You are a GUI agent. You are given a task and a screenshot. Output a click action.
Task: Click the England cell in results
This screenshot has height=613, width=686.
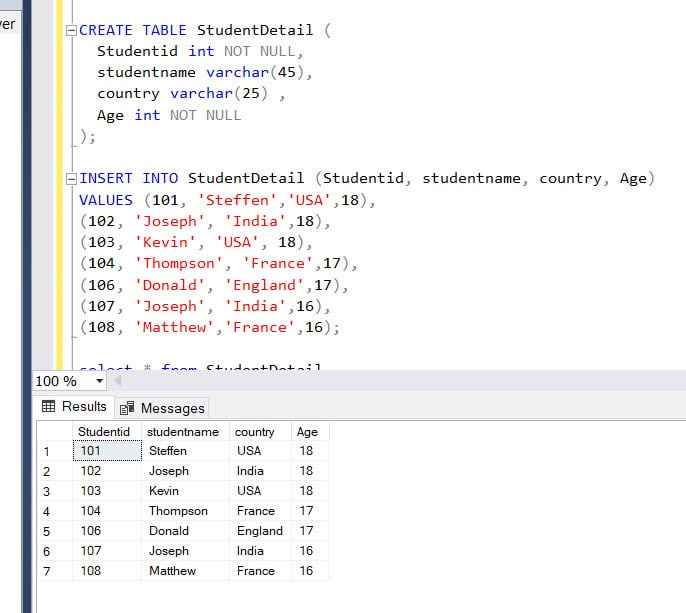tap(260, 531)
